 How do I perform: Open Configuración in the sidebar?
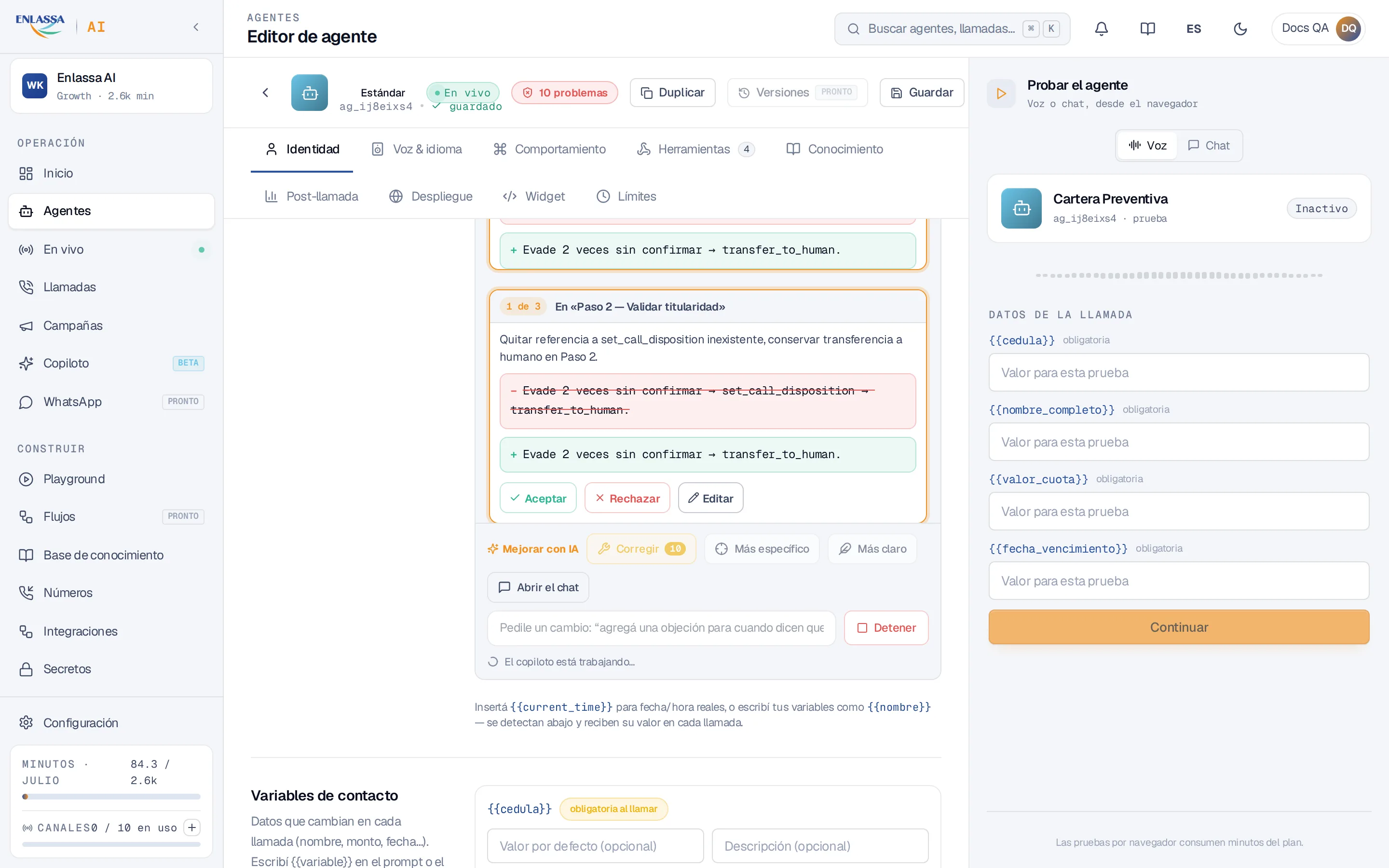[111, 723]
